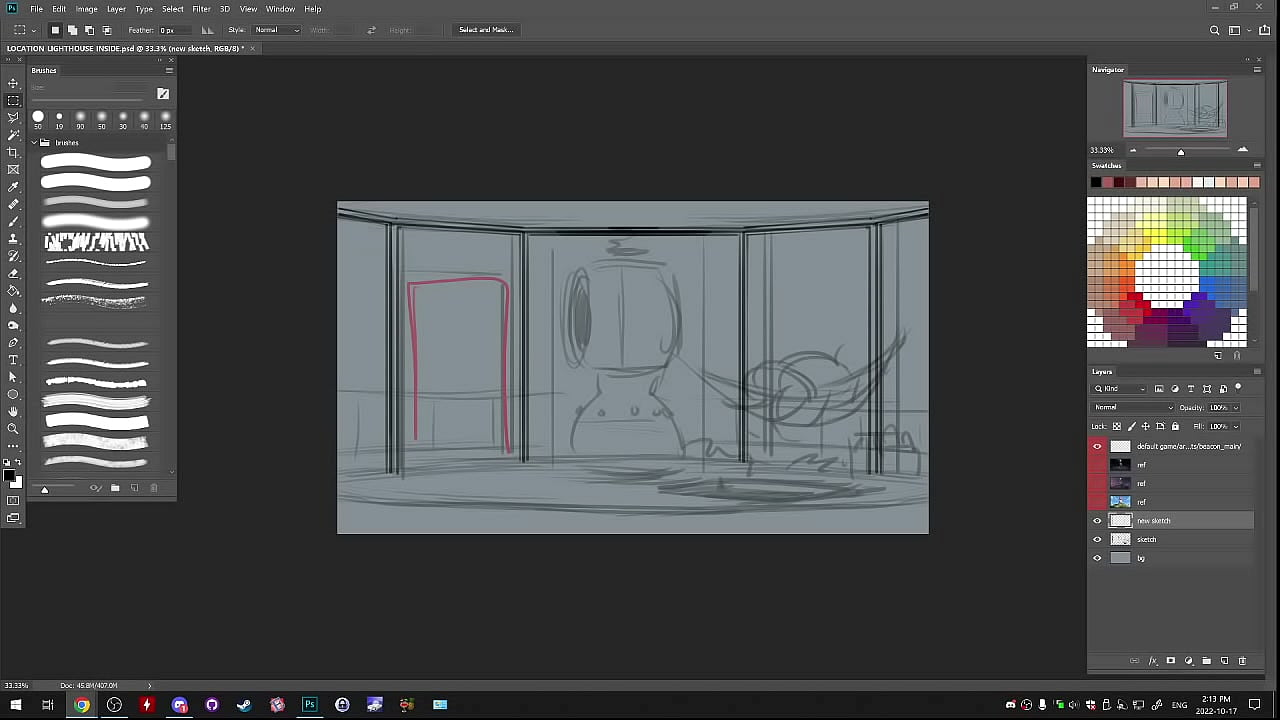Open the Layer menu
Image resolution: width=1280 pixels, height=720 pixels.
(x=116, y=9)
